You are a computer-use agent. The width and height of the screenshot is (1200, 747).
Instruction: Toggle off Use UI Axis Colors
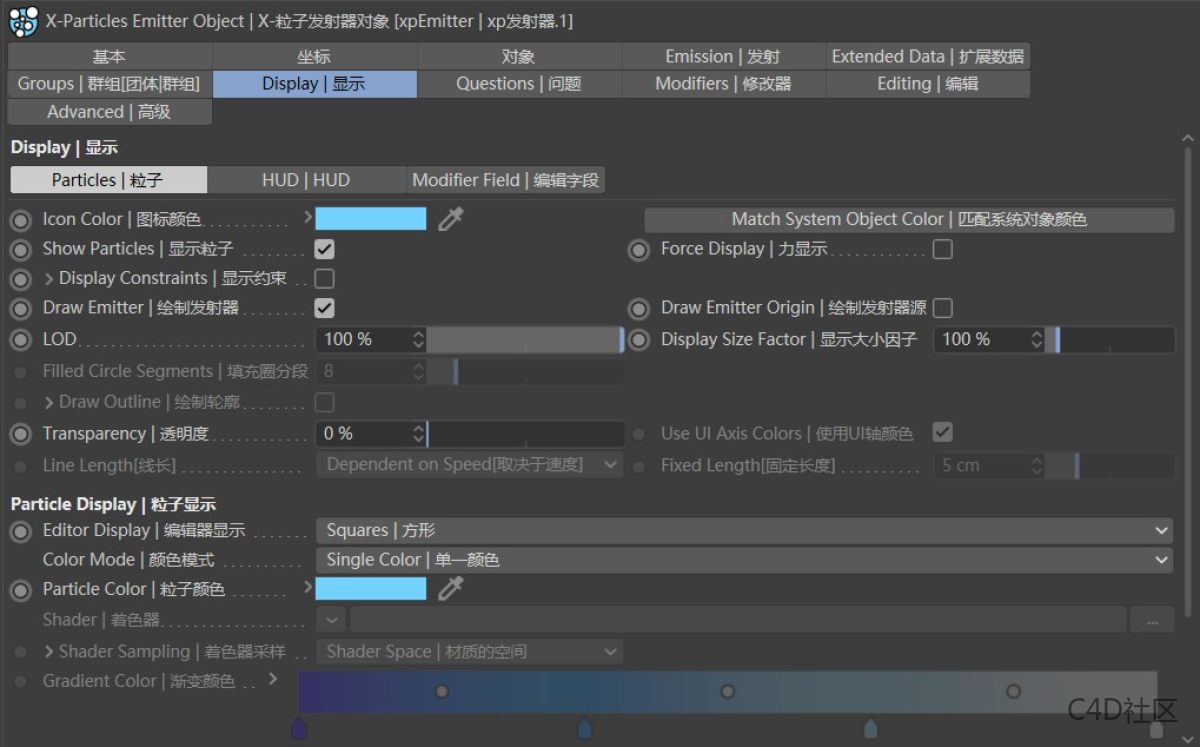pyautogui.click(x=942, y=434)
